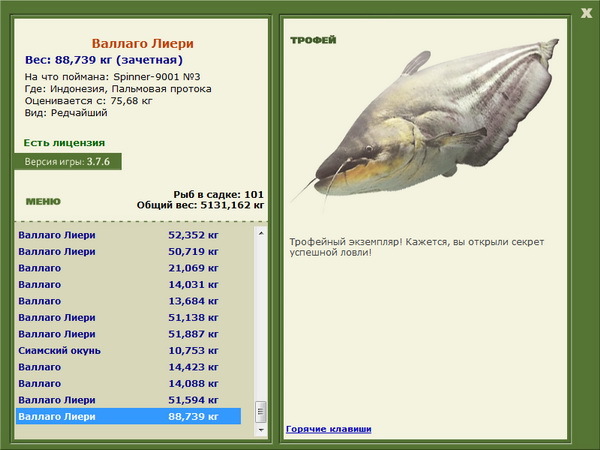Click the Оценивается с: 75,68 кг line

pyautogui.click(x=89, y=101)
